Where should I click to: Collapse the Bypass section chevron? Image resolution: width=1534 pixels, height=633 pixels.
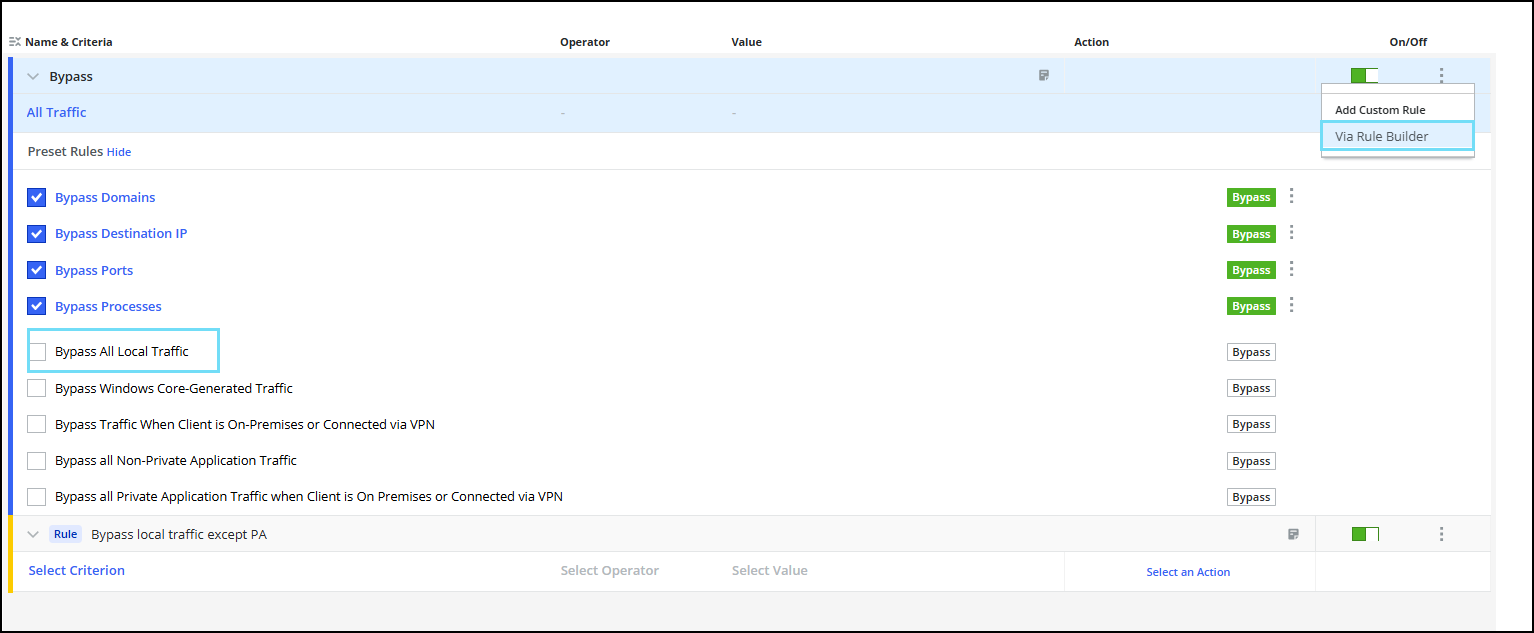click(33, 76)
